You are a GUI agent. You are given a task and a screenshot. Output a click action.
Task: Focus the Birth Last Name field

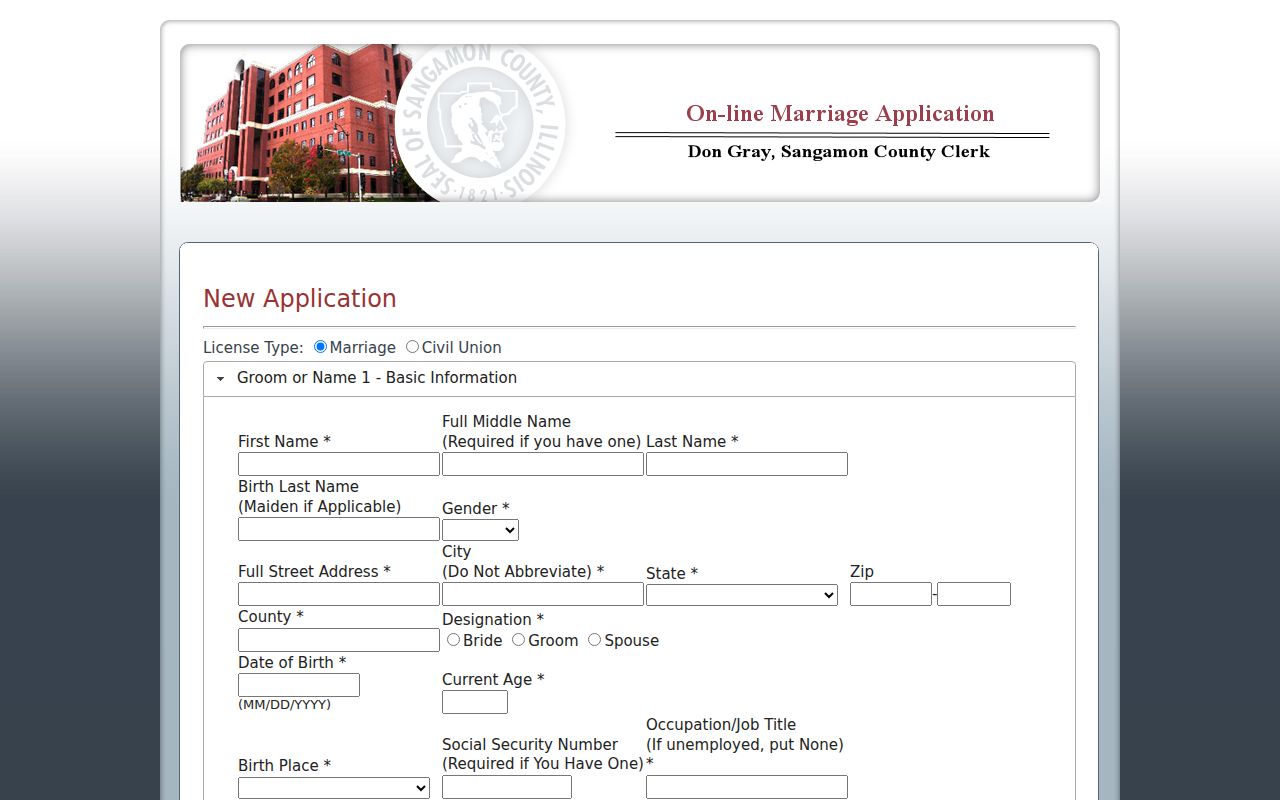coord(339,529)
